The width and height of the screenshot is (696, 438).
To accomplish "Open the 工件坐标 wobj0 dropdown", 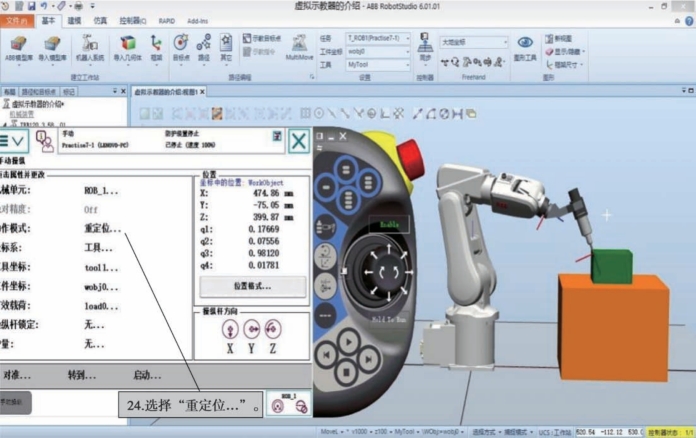I will coord(378,51).
